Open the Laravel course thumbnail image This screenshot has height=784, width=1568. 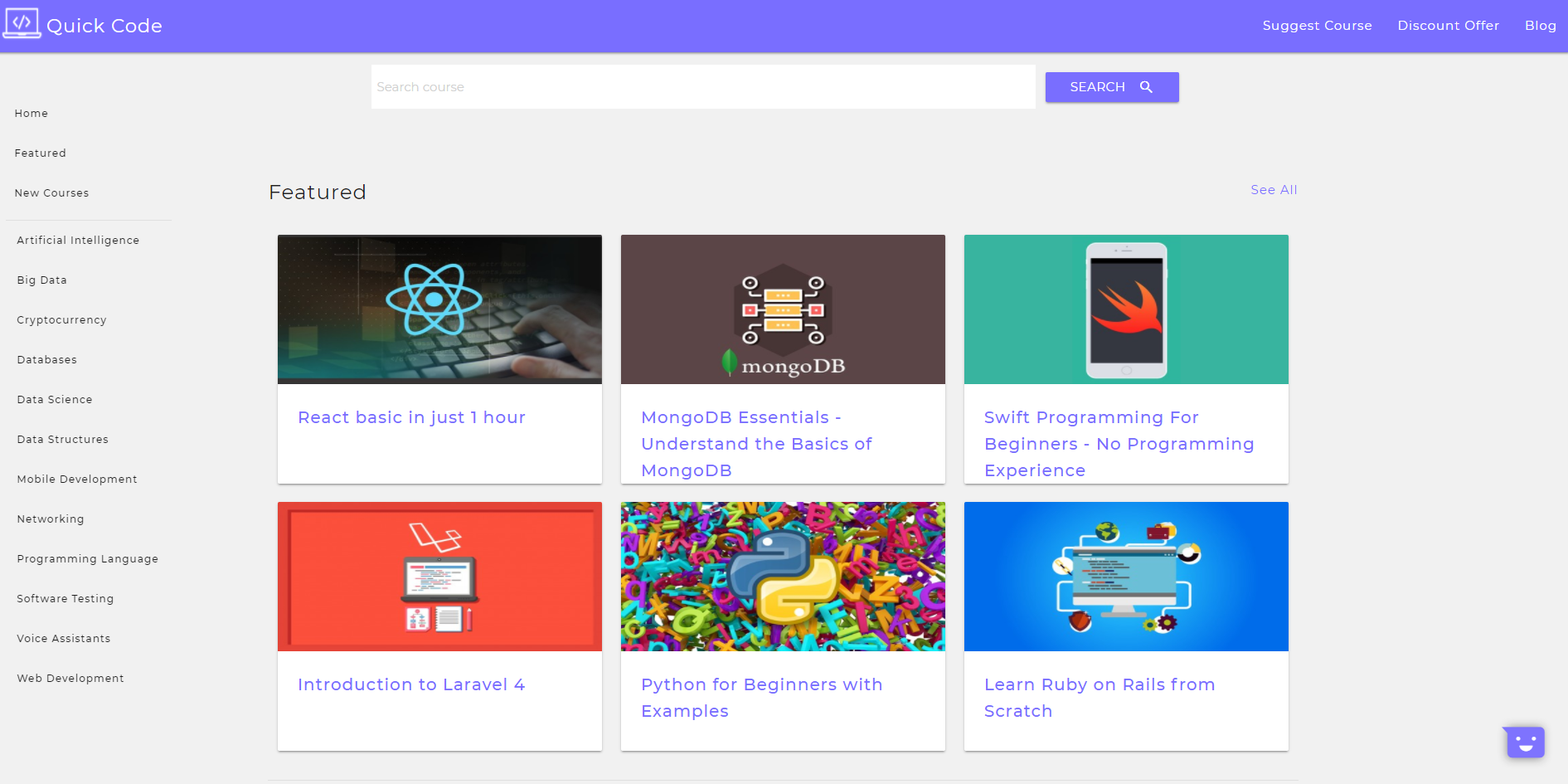[x=439, y=577]
